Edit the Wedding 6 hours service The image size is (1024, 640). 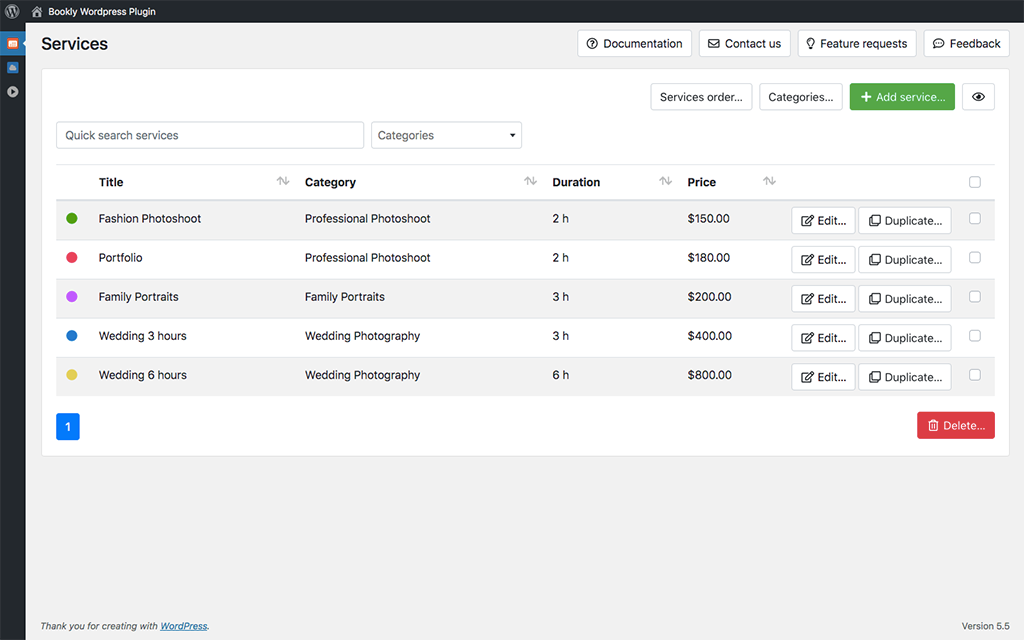823,377
